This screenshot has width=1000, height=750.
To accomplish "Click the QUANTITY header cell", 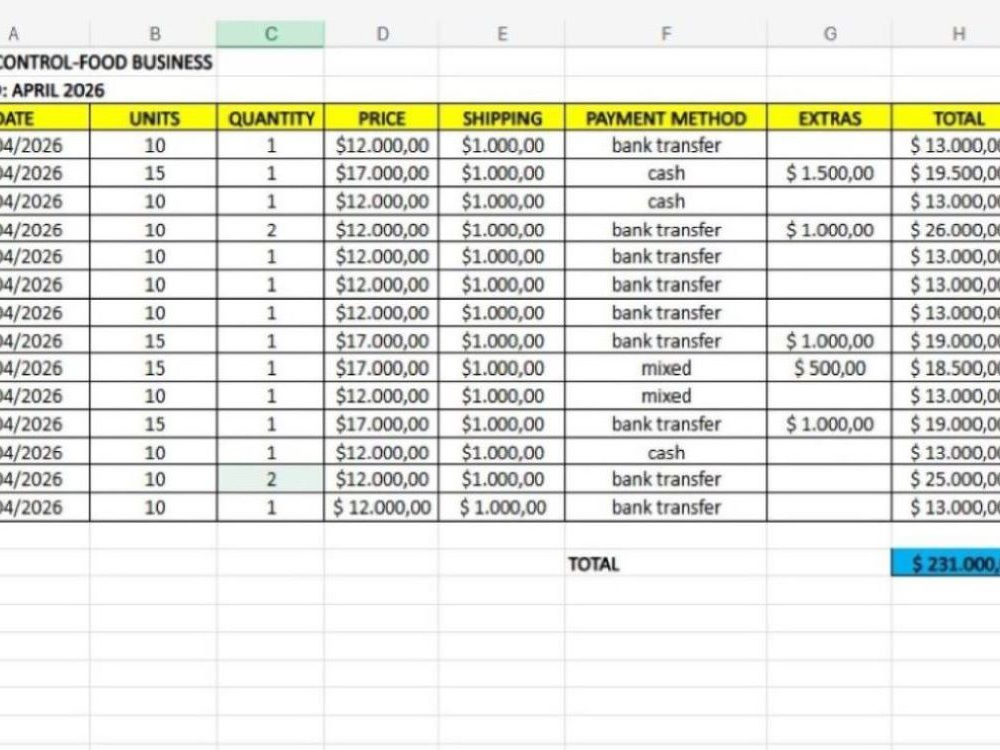I will click(x=270, y=118).
